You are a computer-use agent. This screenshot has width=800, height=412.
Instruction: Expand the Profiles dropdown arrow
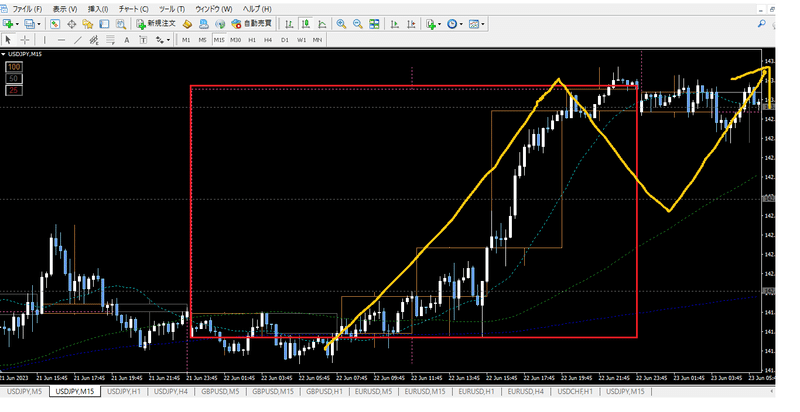click(38, 24)
